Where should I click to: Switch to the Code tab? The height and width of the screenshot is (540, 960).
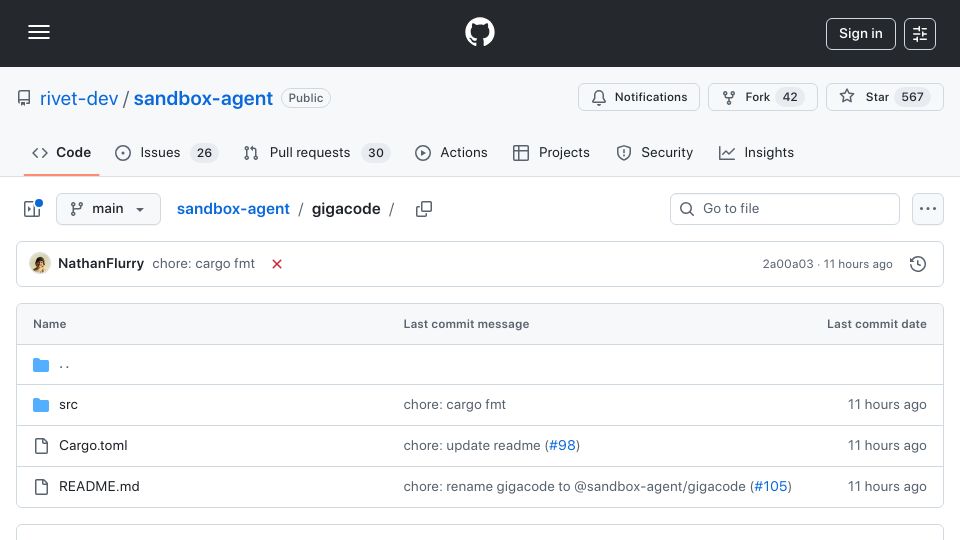click(61, 152)
